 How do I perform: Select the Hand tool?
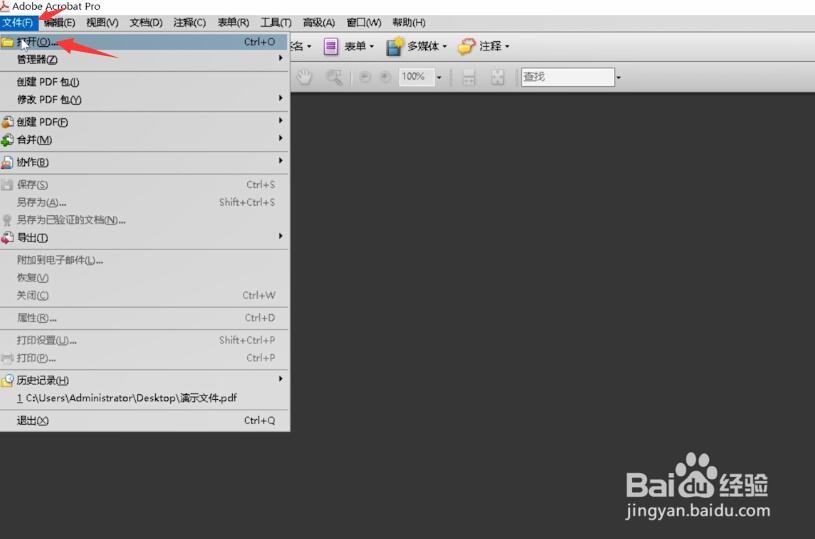[304, 77]
